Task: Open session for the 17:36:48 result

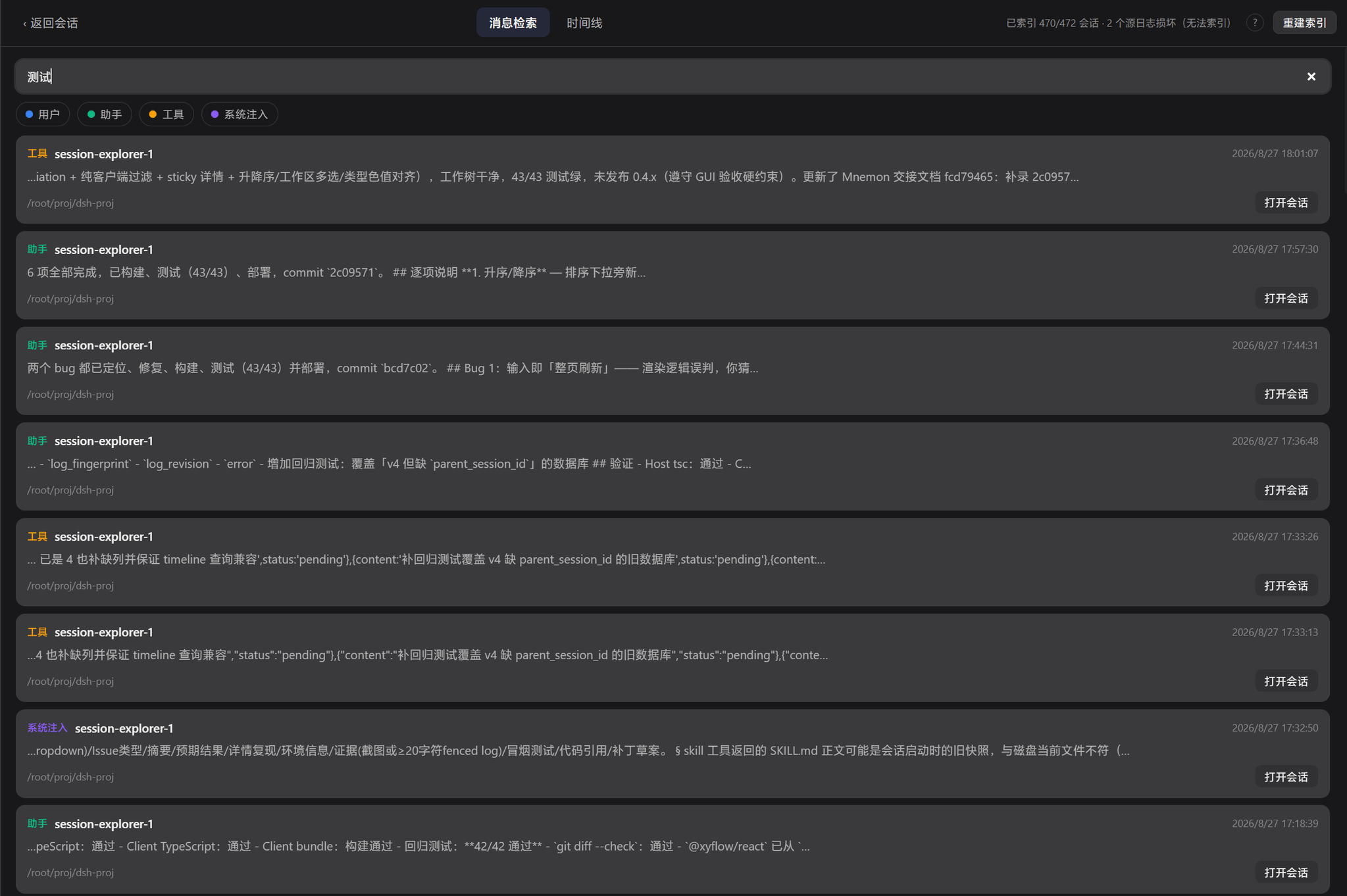Action: [1286, 490]
